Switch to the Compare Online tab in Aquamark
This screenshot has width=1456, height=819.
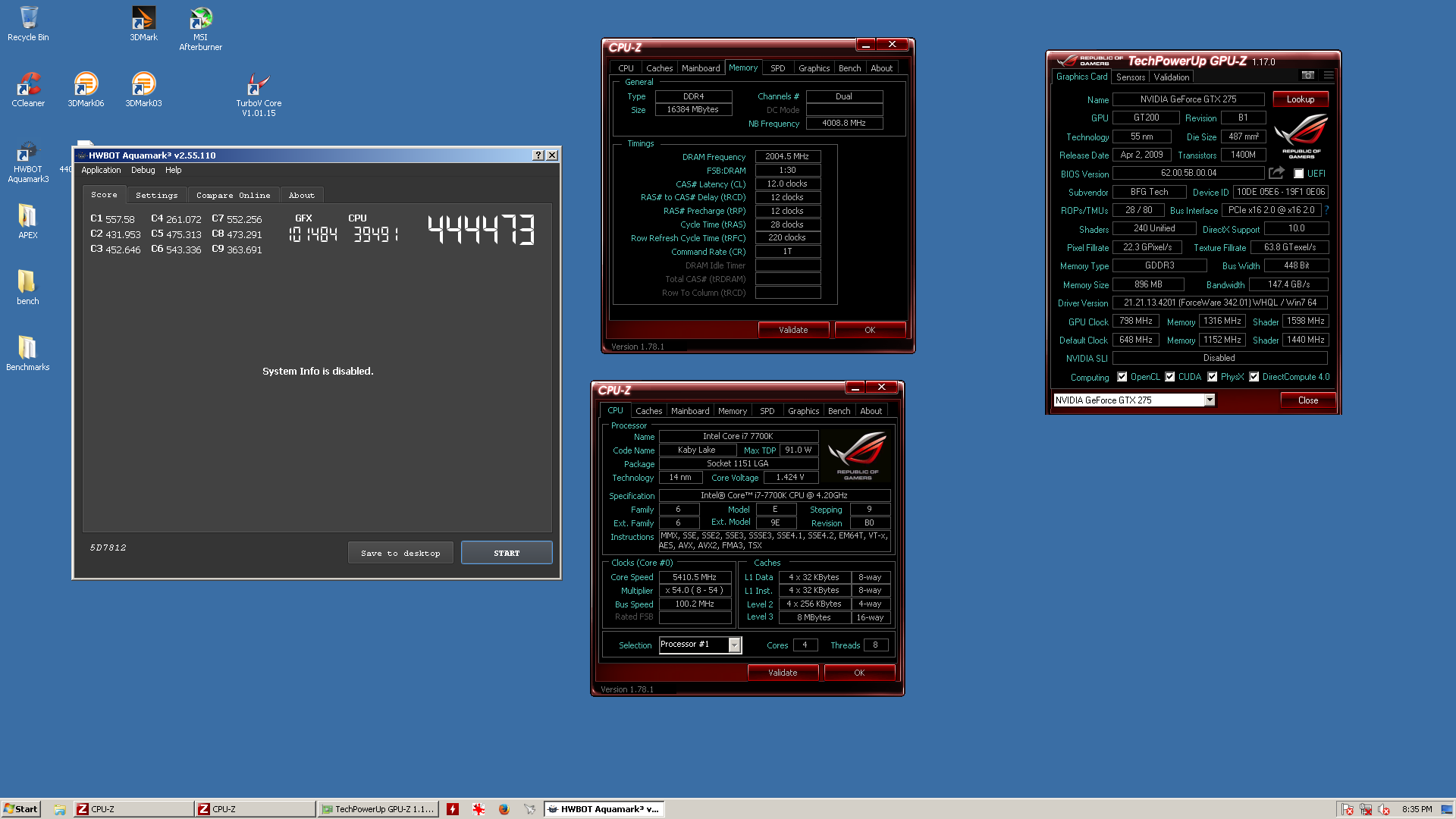tap(233, 195)
